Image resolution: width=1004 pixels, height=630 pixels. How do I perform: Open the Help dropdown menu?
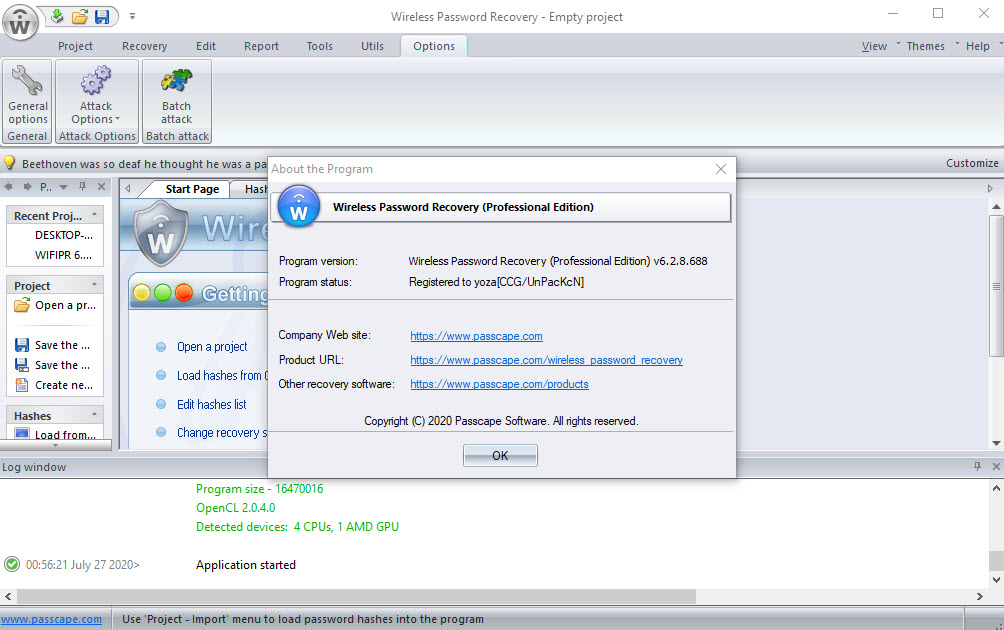[x=978, y=46]
